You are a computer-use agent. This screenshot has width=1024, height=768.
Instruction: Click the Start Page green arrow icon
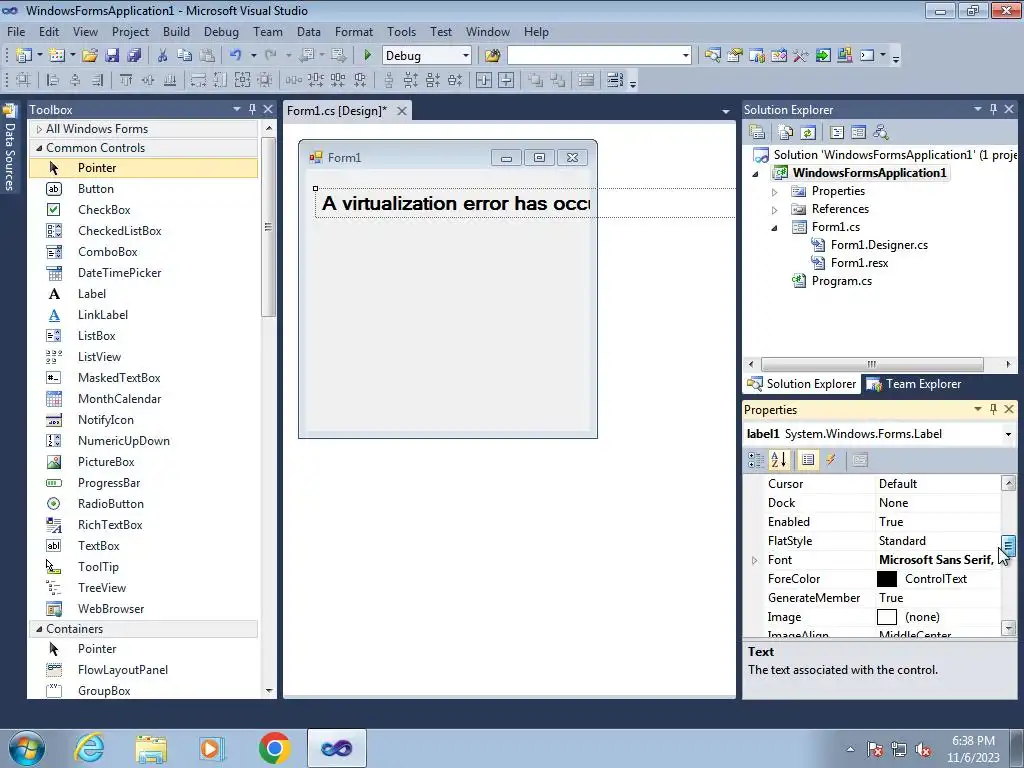[x=823, y=56]
